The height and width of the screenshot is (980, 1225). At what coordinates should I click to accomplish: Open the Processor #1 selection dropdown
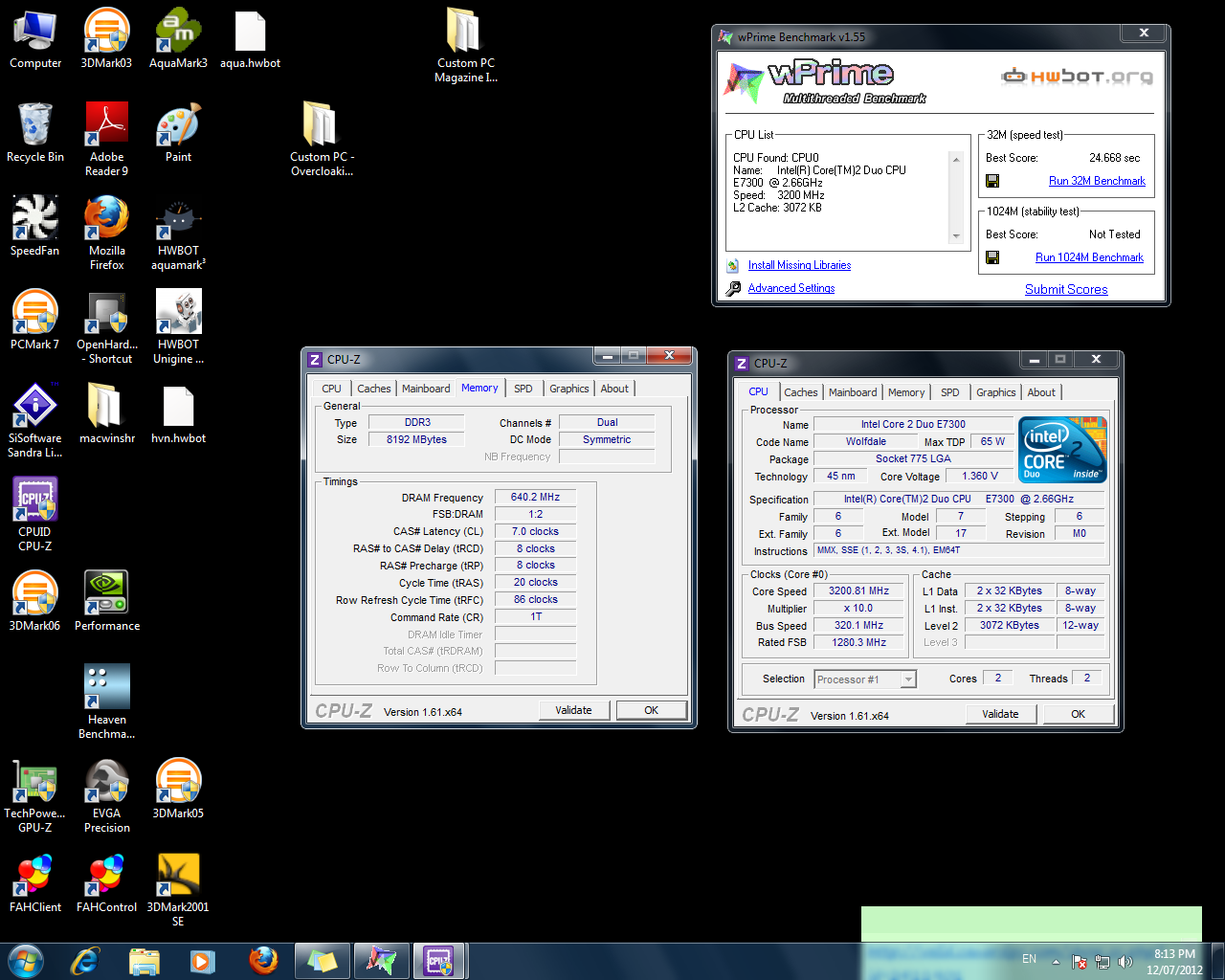point(865,679)
